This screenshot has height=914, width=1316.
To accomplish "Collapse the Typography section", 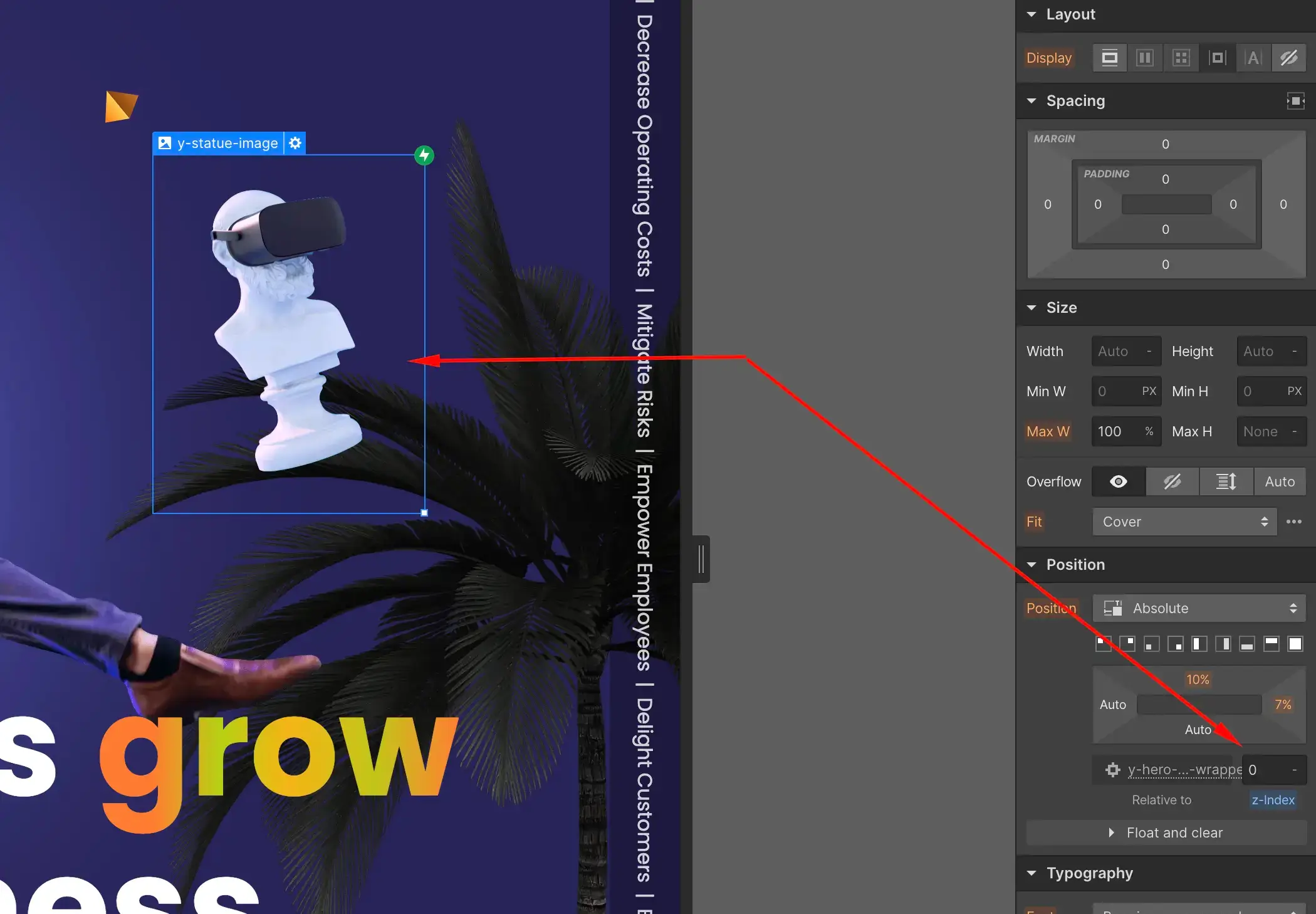I will pos(1031,873).
